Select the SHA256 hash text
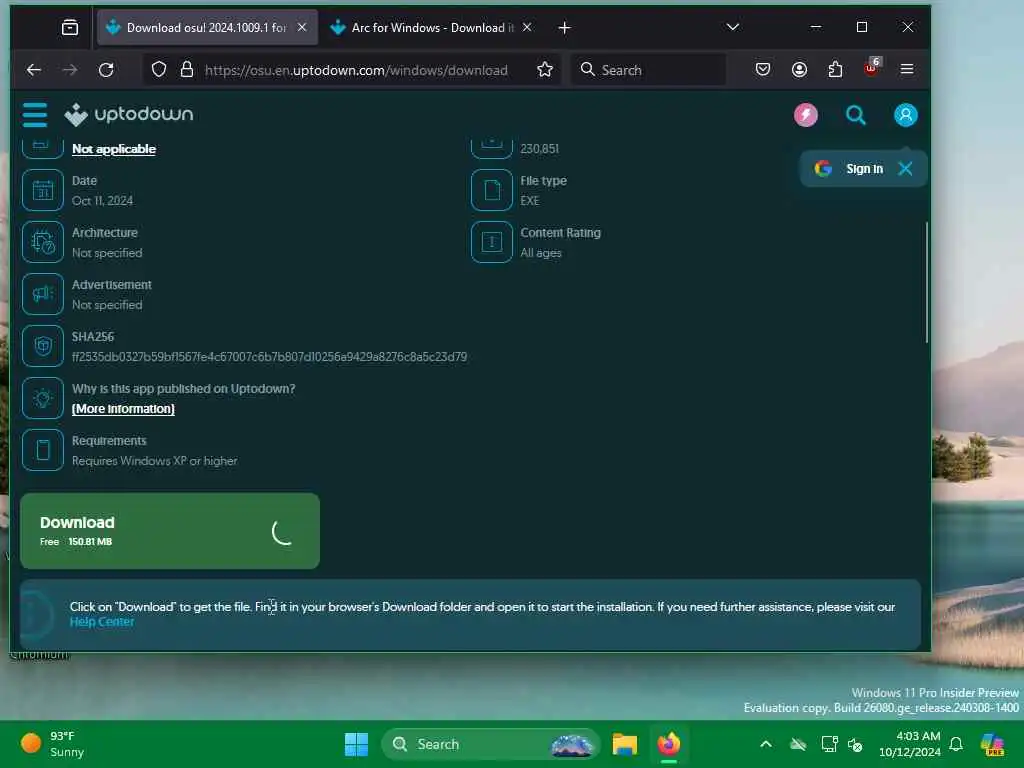 point(269,357)
